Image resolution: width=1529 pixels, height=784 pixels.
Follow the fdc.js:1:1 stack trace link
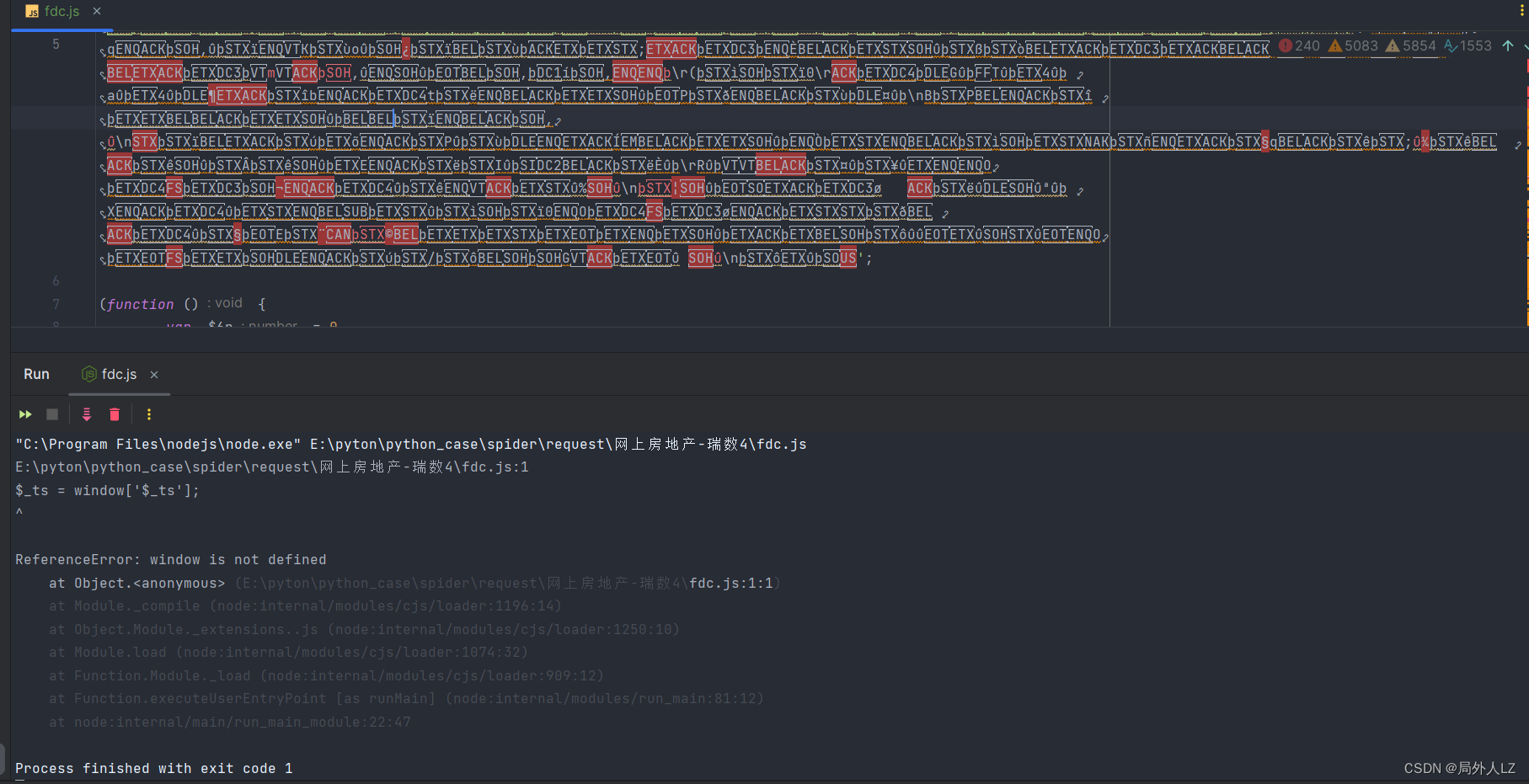[731, 583]
